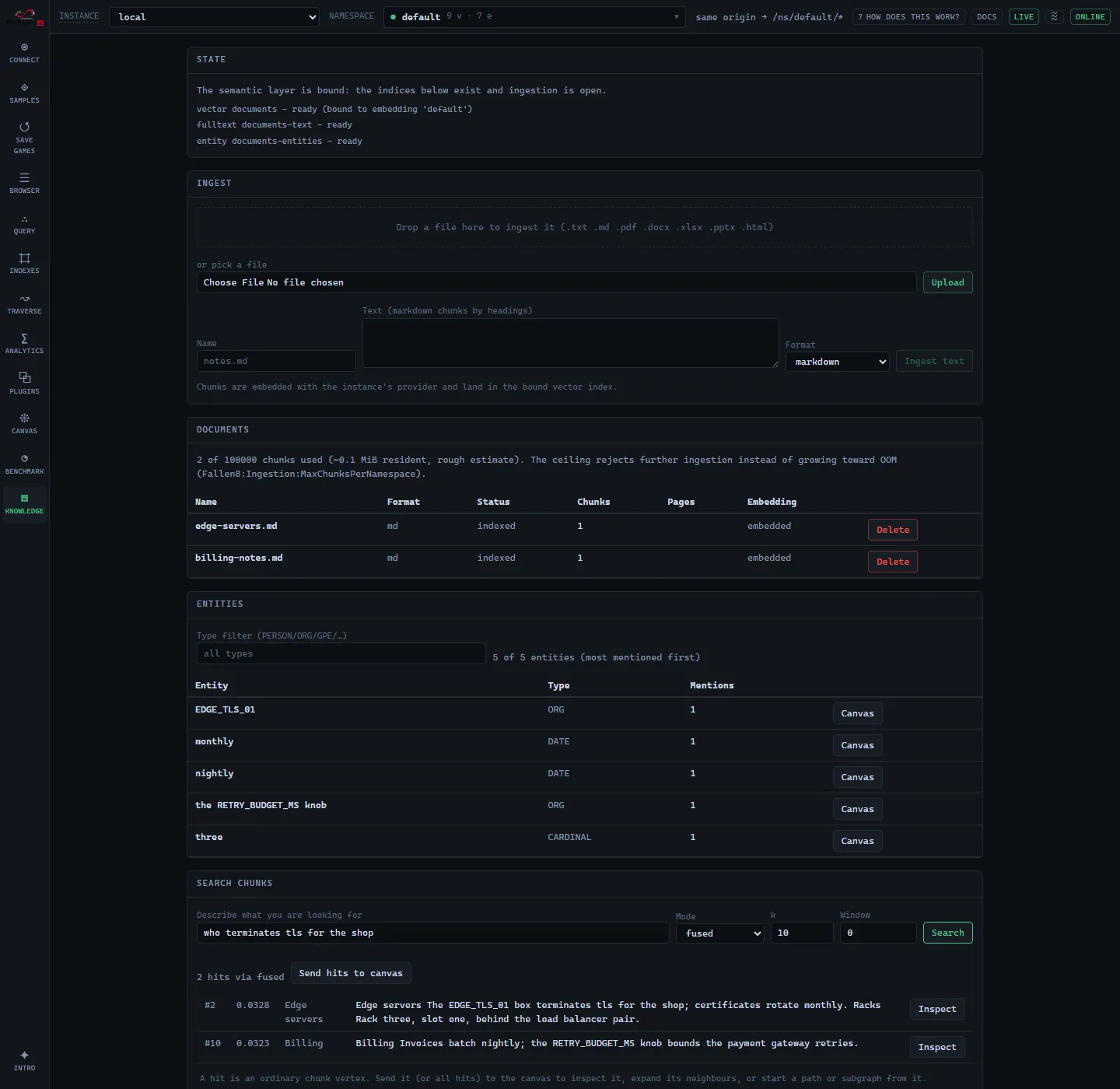Click the Choose File input
Image resolution: width=1120 pixels, height=1089 pixels.
click(556, 282)
